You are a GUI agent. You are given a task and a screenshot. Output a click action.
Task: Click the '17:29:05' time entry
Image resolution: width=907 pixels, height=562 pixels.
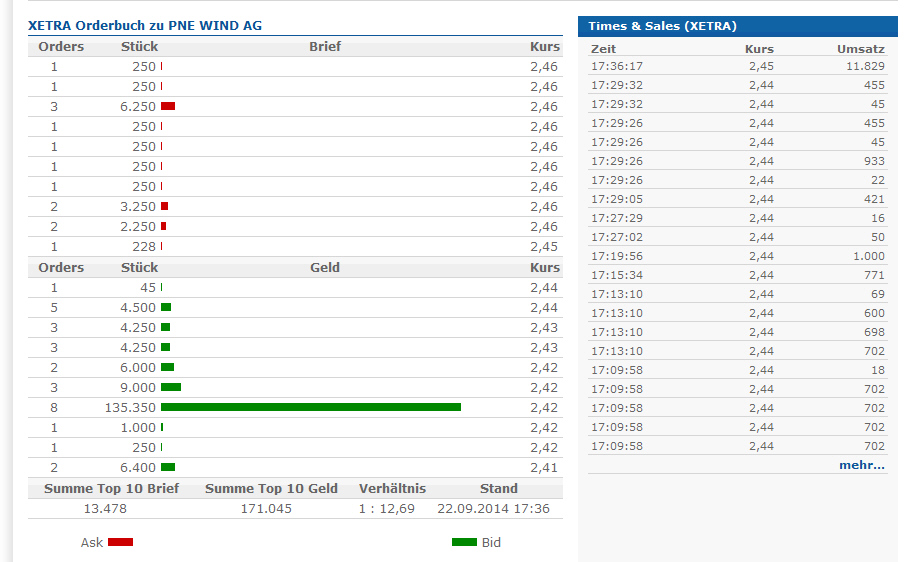[617, 199]
